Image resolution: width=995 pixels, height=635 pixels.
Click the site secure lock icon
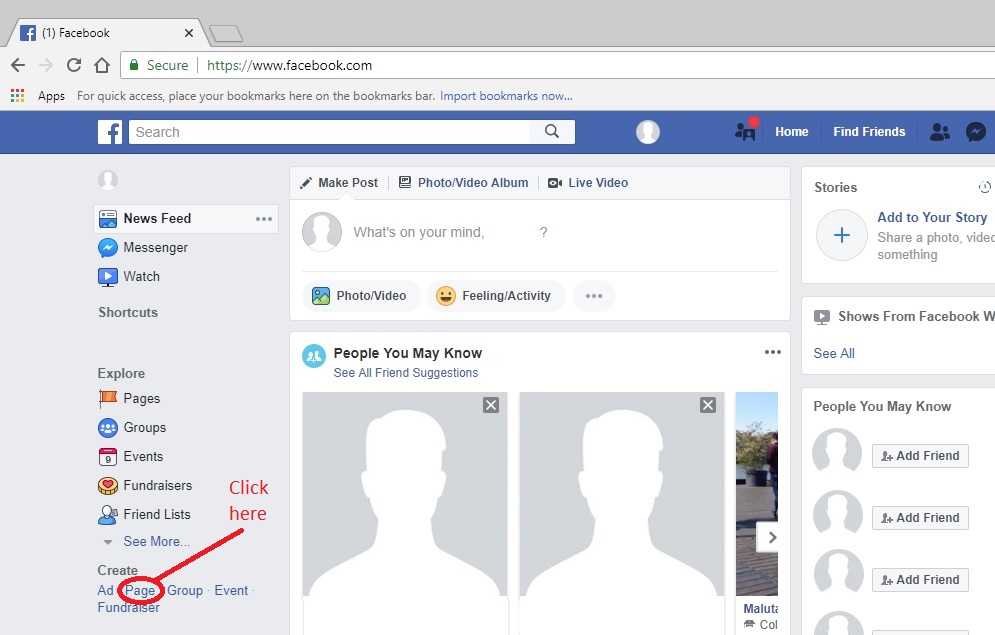coord(134,65)
